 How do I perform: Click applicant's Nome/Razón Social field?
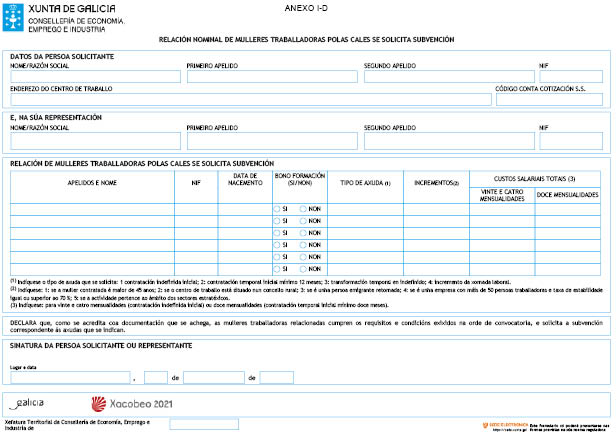(95, 76)
